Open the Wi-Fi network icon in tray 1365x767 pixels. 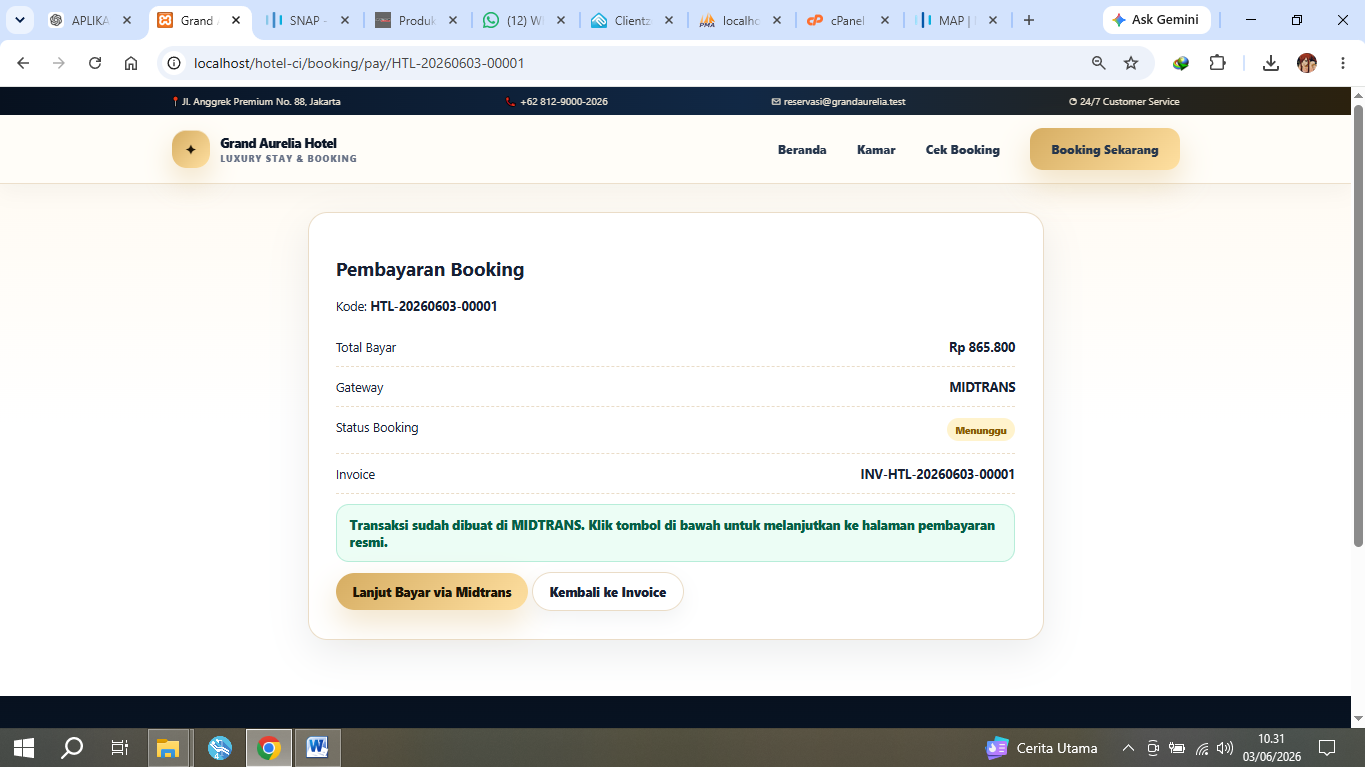(x=1202, y=748)
